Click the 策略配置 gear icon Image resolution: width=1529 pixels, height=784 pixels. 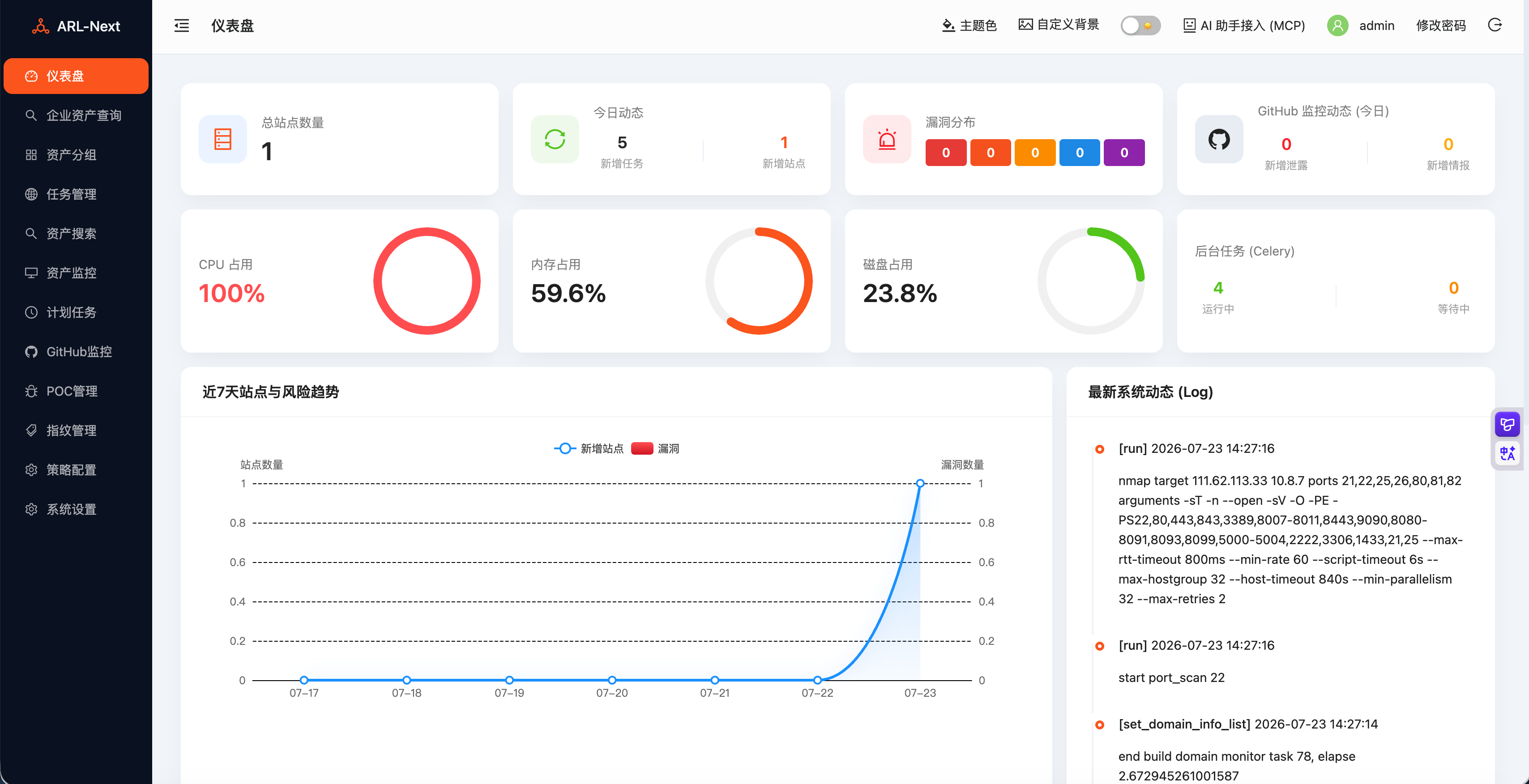(31, 470)
